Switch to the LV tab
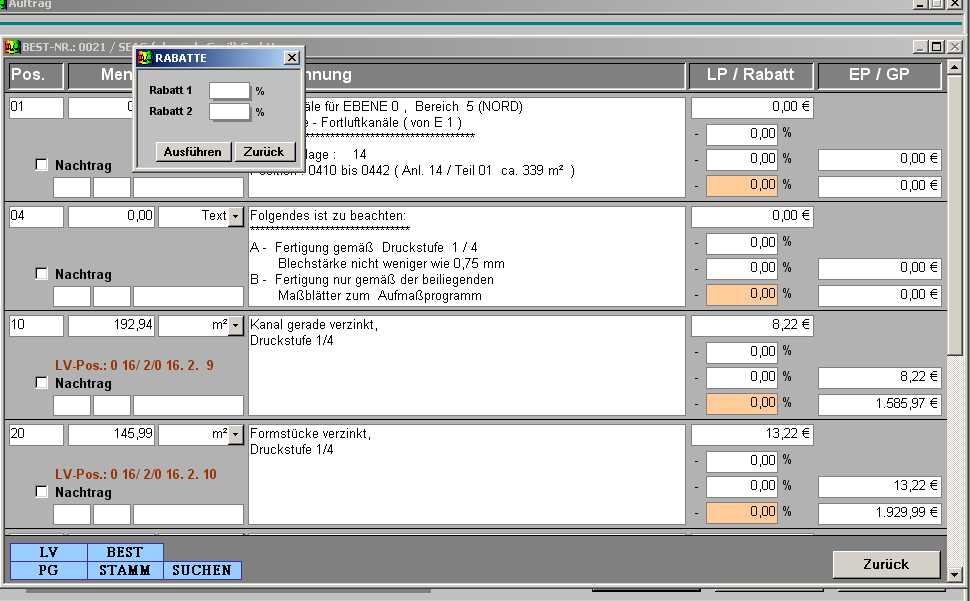This screenshot has width=970, height=601. click(x=49, y=552)
